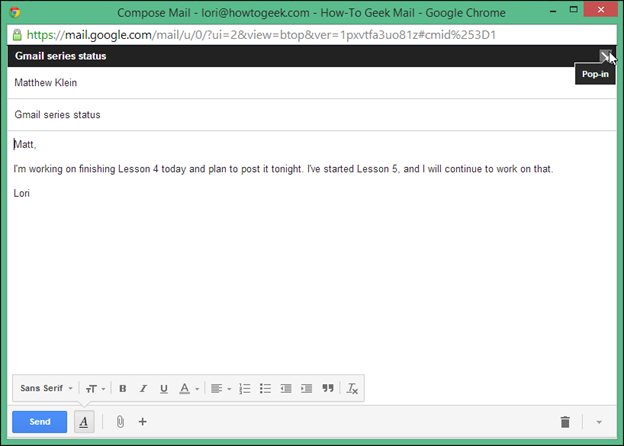624x446 pixels.
Task: Click the indent less icon
Action: (x=286, y=389)
